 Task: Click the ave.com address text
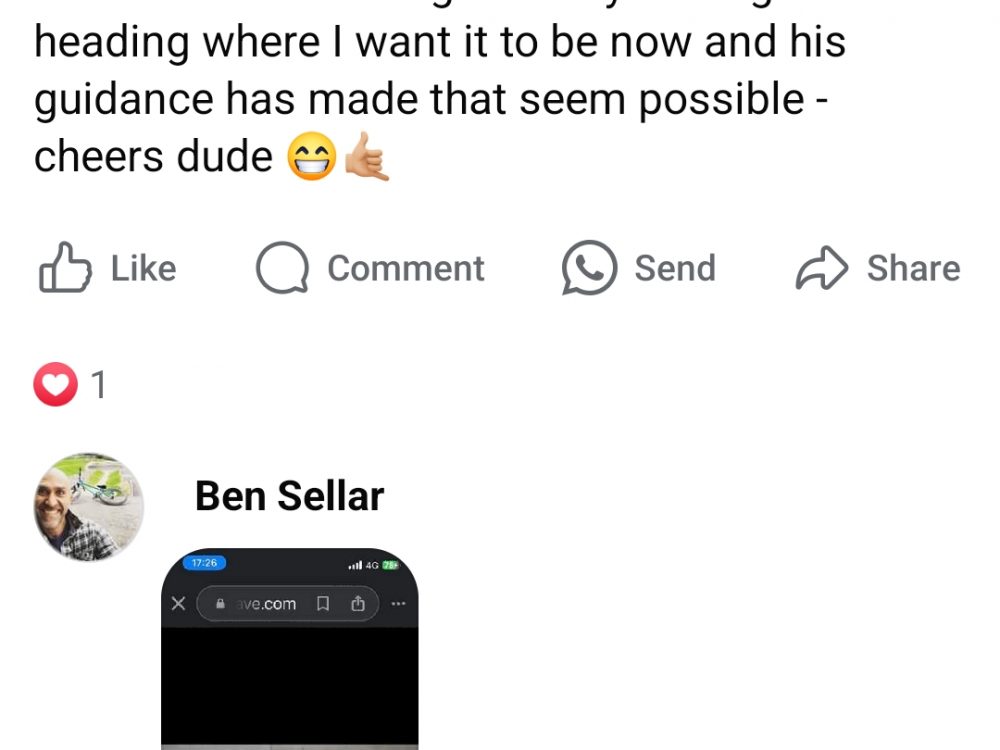(x=265, y=604)
